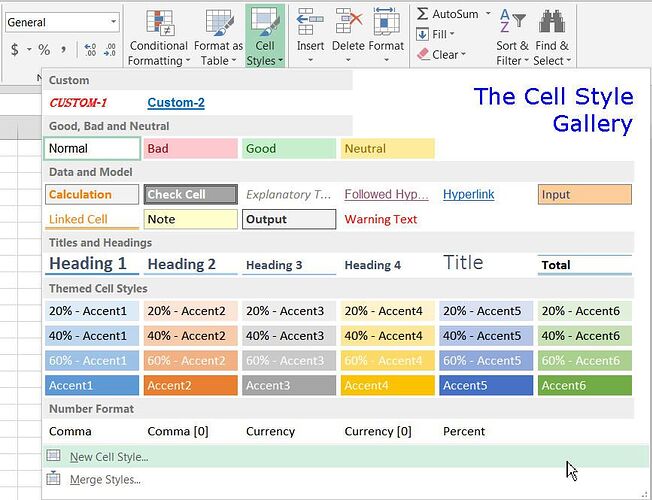The width and height of the screenshot is (652, 500).
Task: Expand the General number format dropdown
Action: 111,22
